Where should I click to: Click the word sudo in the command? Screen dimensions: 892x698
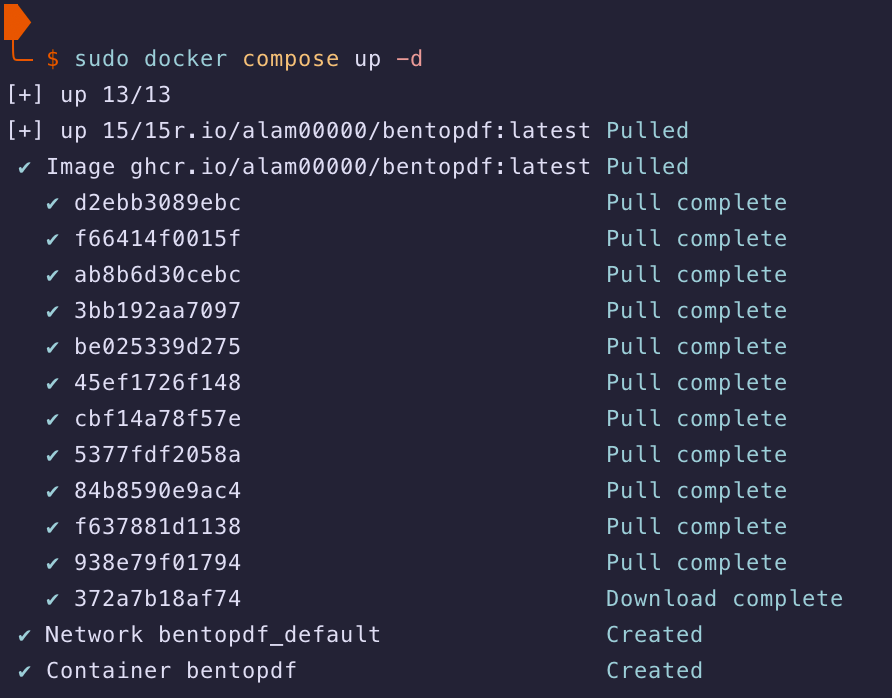(x=101, y=59)
